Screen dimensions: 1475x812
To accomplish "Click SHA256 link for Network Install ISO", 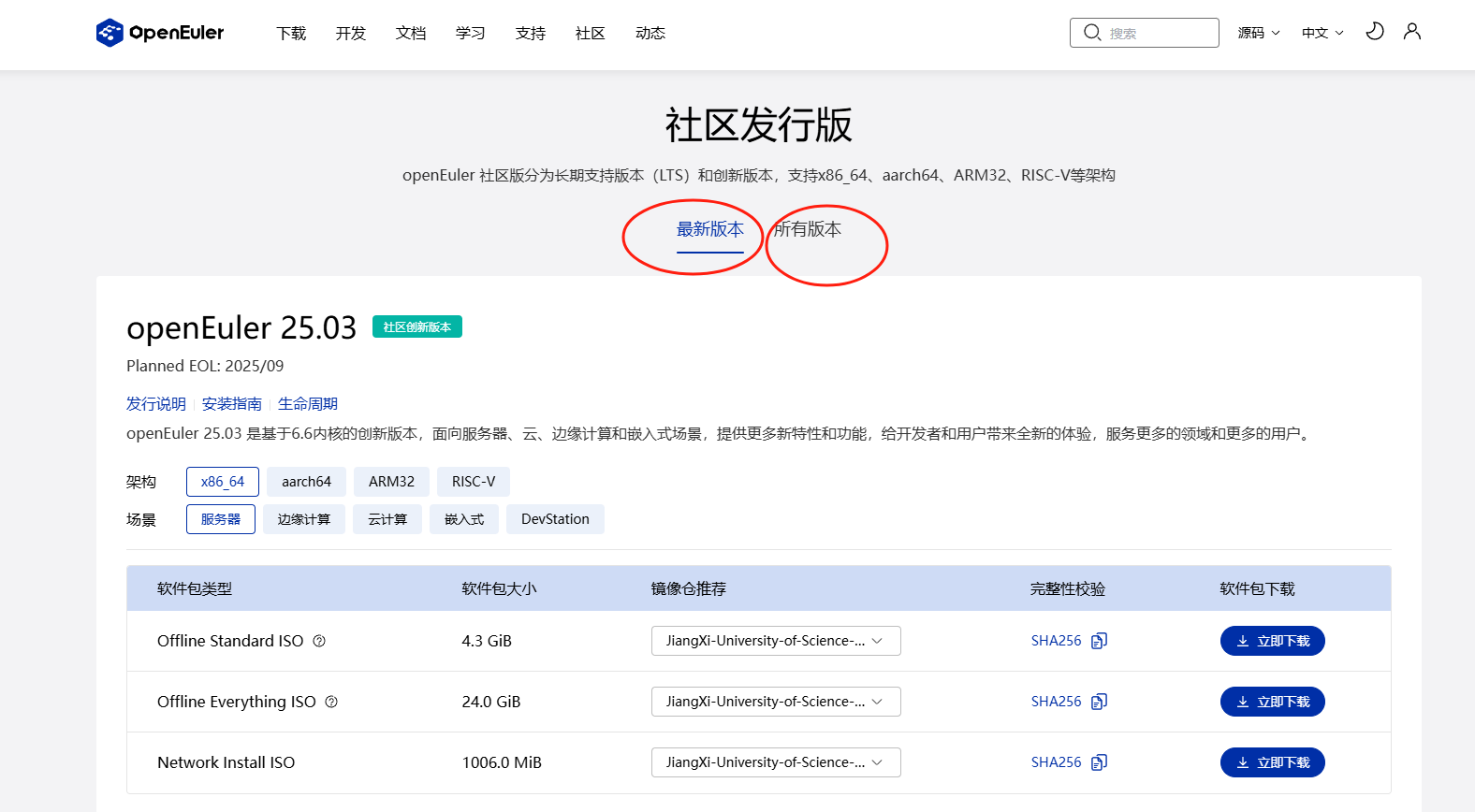I will [x=1056, y=762].
